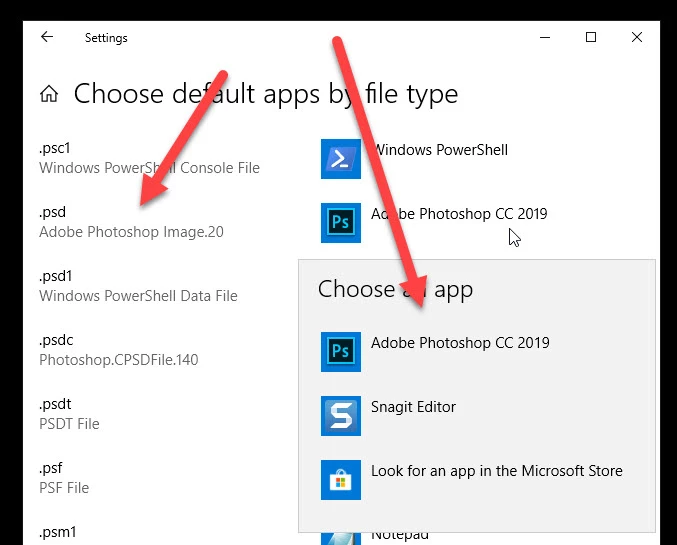
Task: Go back with the Settings back arrow
Action: point(47,37)
